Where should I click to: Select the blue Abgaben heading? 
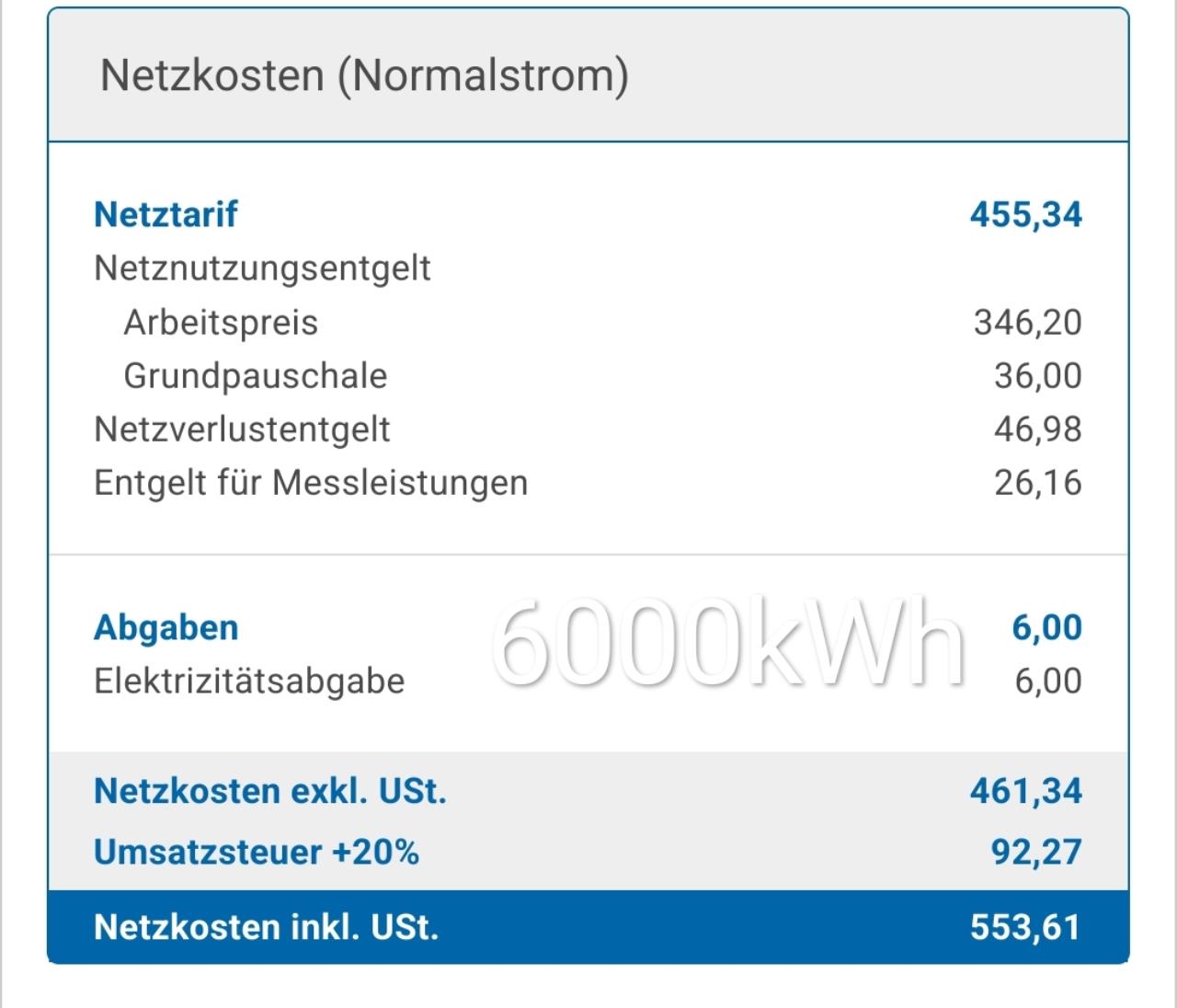coord(166,628)
